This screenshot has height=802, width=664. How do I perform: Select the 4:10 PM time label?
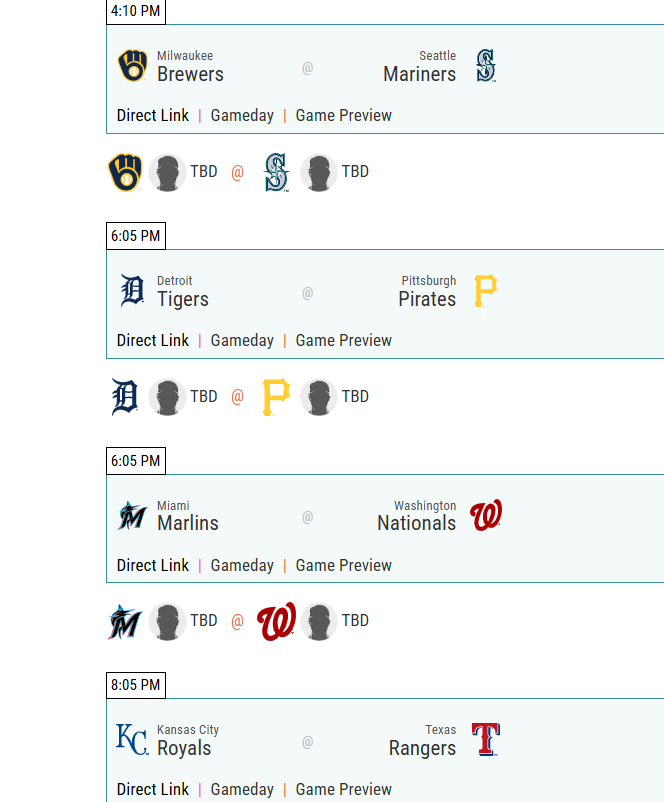(136, 11)
